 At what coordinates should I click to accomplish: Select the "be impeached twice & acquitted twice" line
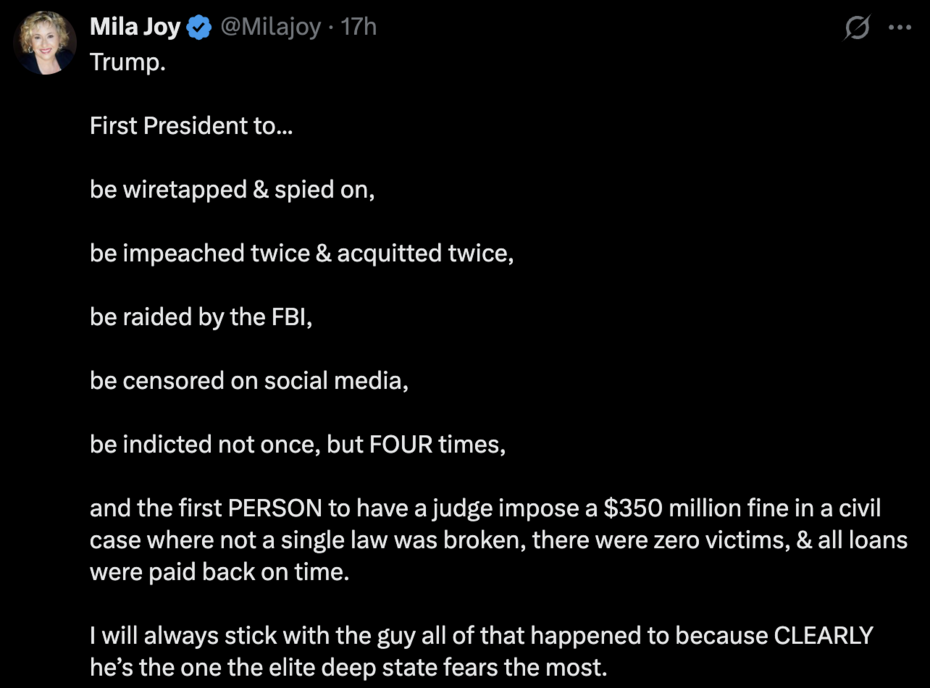coord(301,253)
